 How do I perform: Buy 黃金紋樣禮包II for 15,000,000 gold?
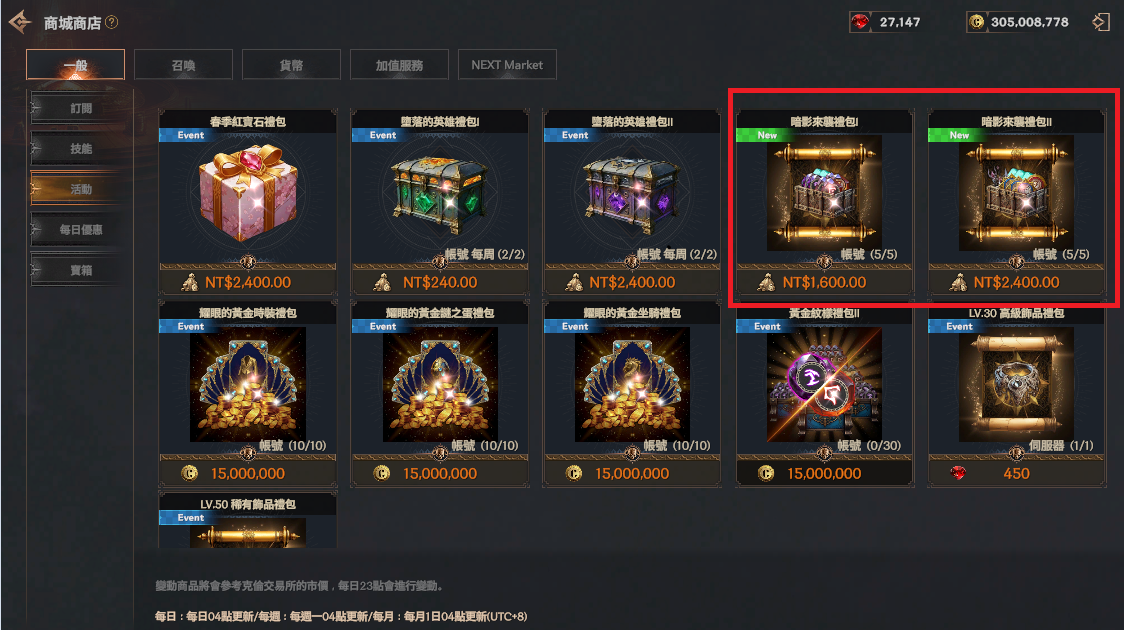coord(824,474)
